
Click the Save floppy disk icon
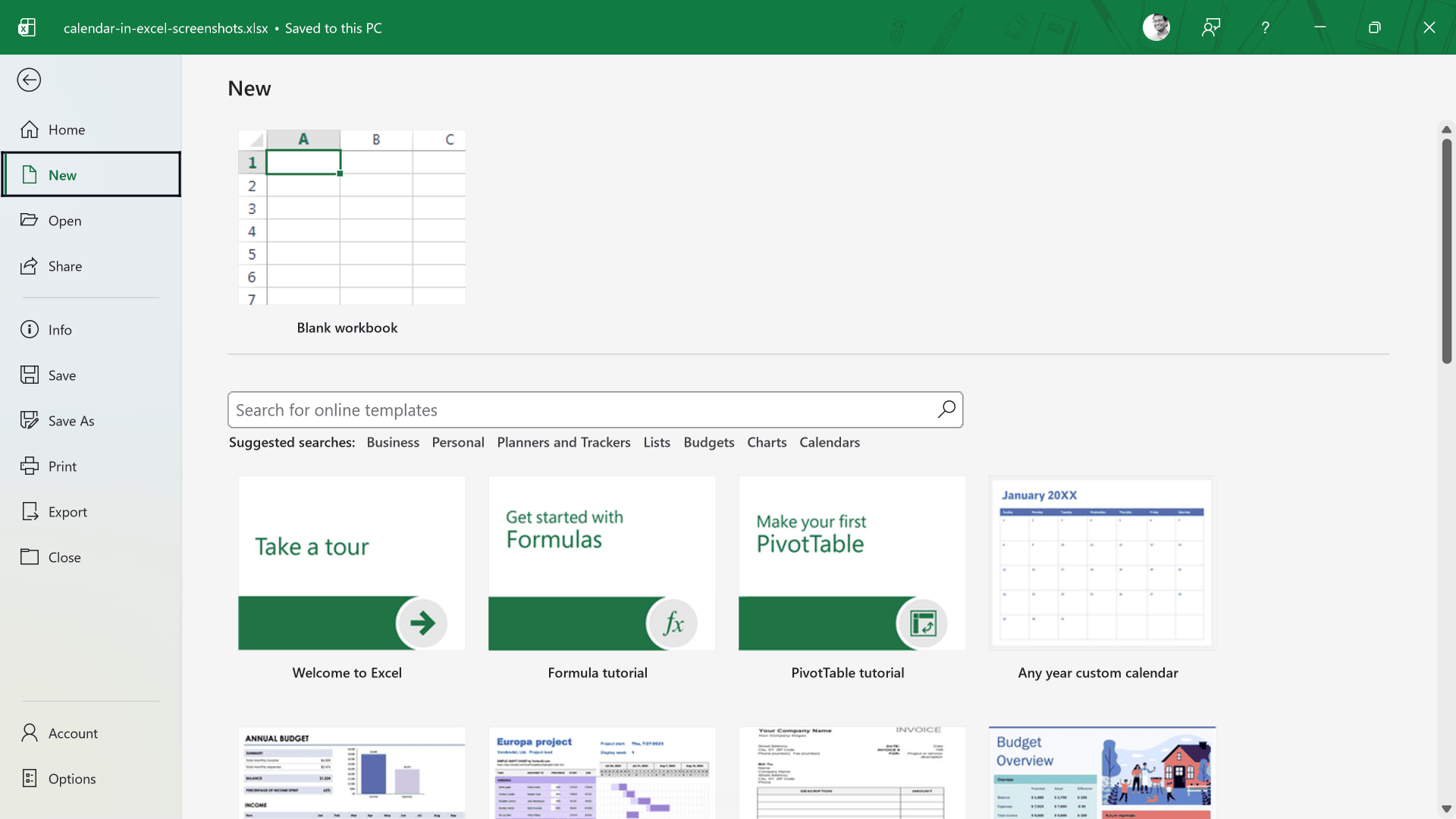(x=29, y=375)
